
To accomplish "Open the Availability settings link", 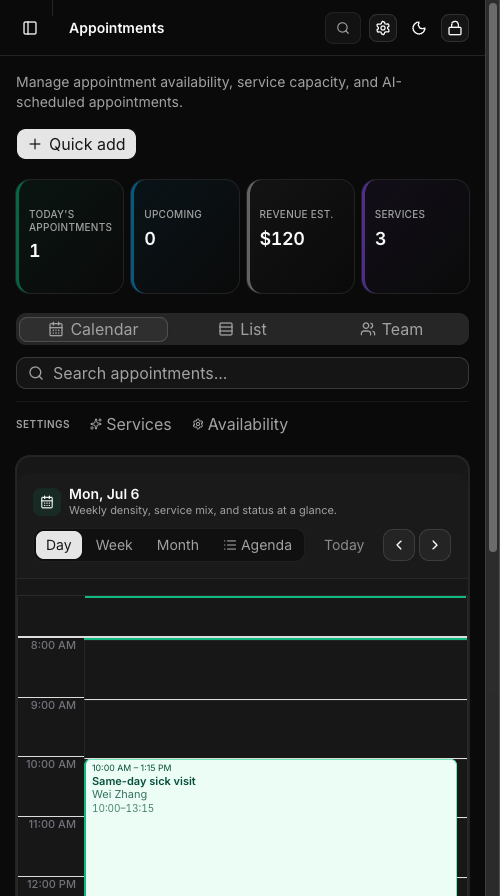I will (x=240, y=424).
